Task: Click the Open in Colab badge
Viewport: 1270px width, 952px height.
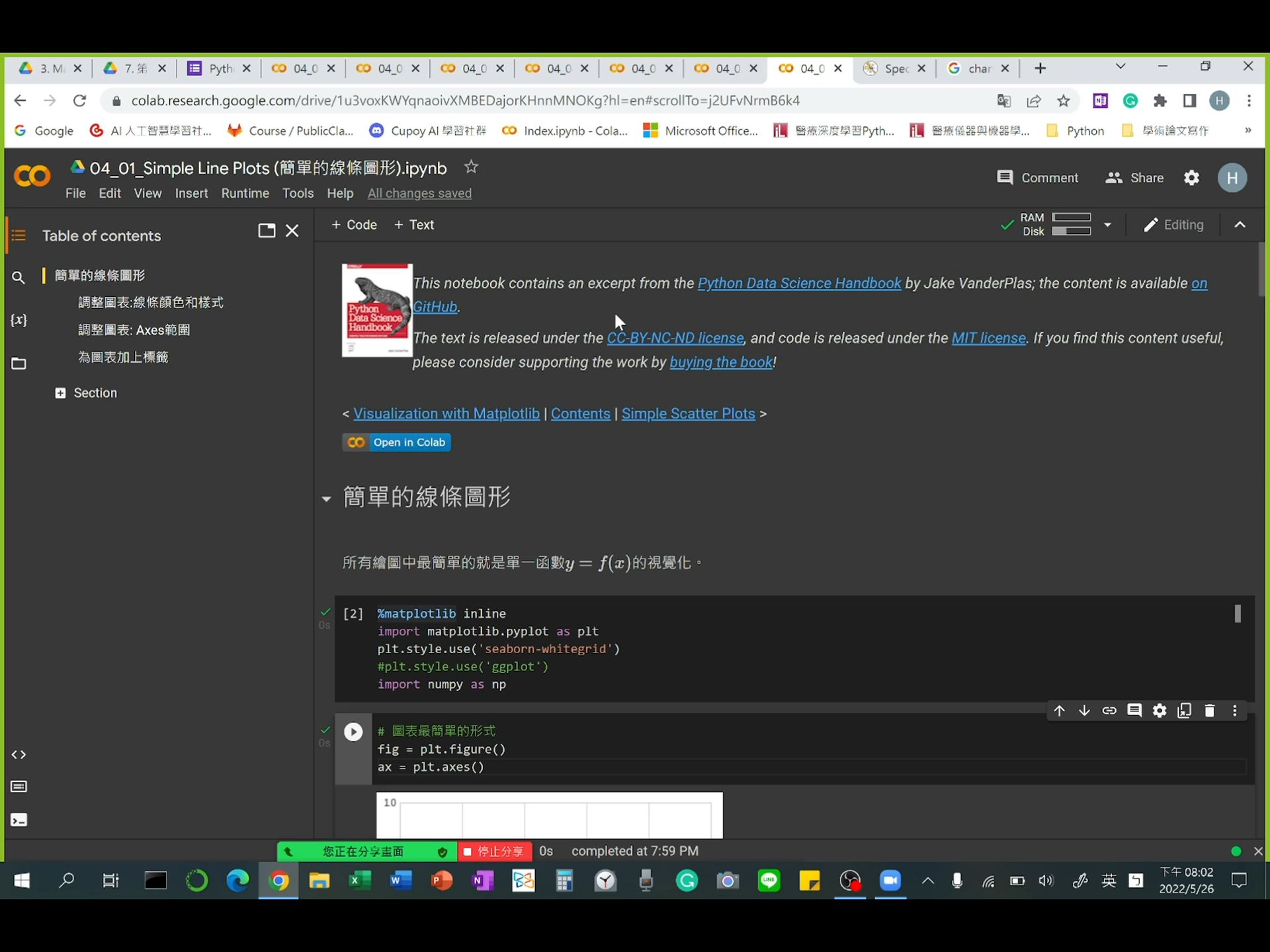Action: click(x=396, y=442)
